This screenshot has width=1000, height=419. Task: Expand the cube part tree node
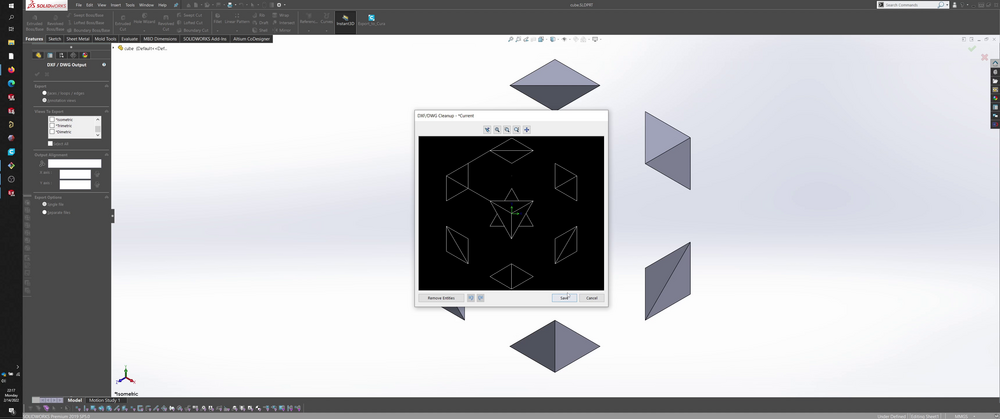(x=114, y=47)
